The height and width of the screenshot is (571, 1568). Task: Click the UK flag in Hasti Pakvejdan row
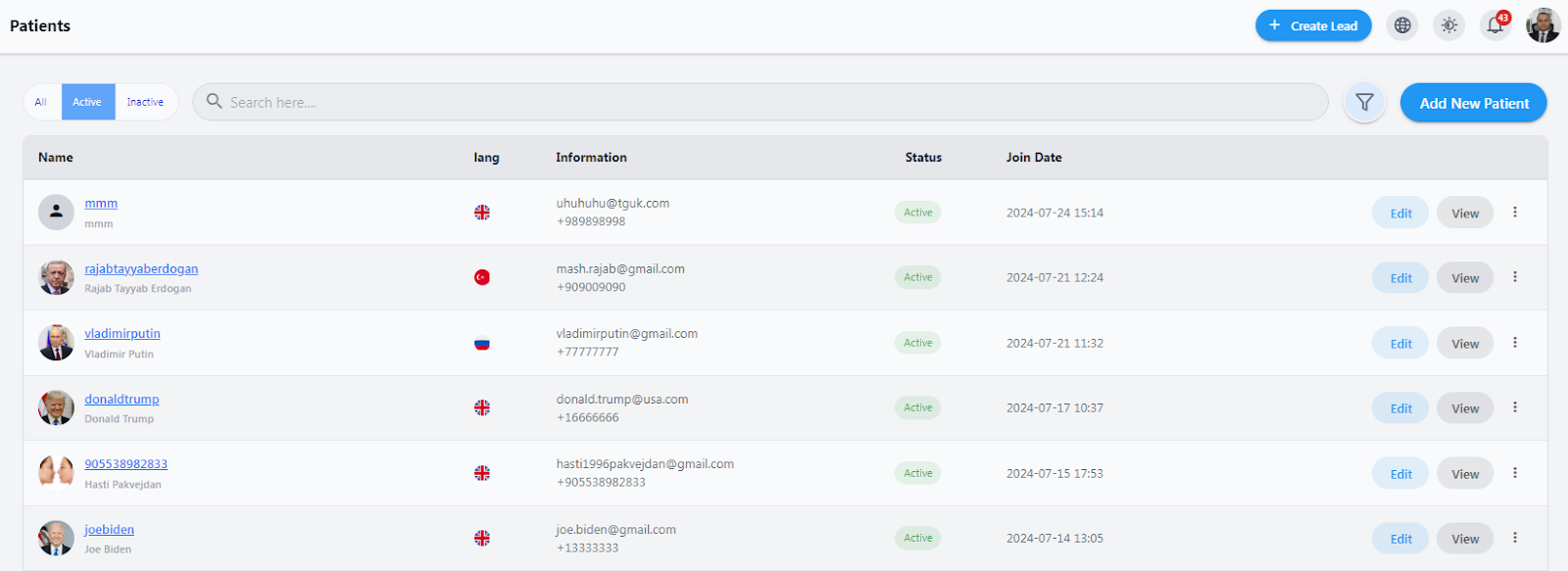point(482,473)
